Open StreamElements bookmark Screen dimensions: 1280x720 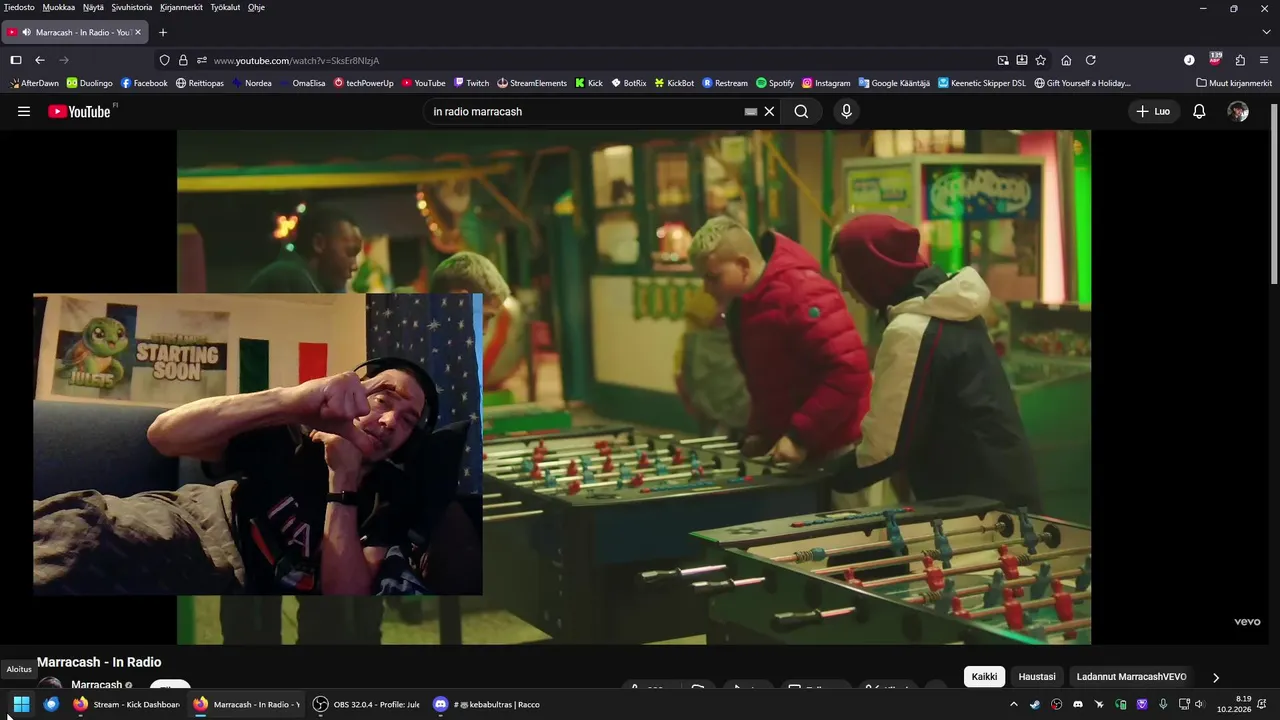(x=532, y=83)
